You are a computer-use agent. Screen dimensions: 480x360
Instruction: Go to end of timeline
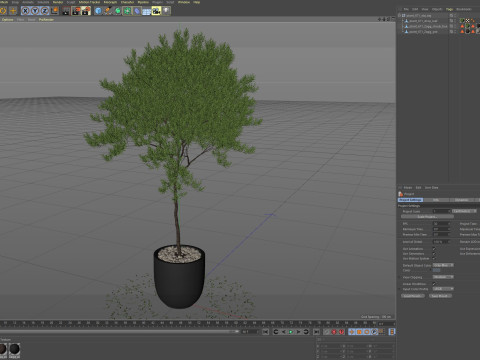coord(316,332)
